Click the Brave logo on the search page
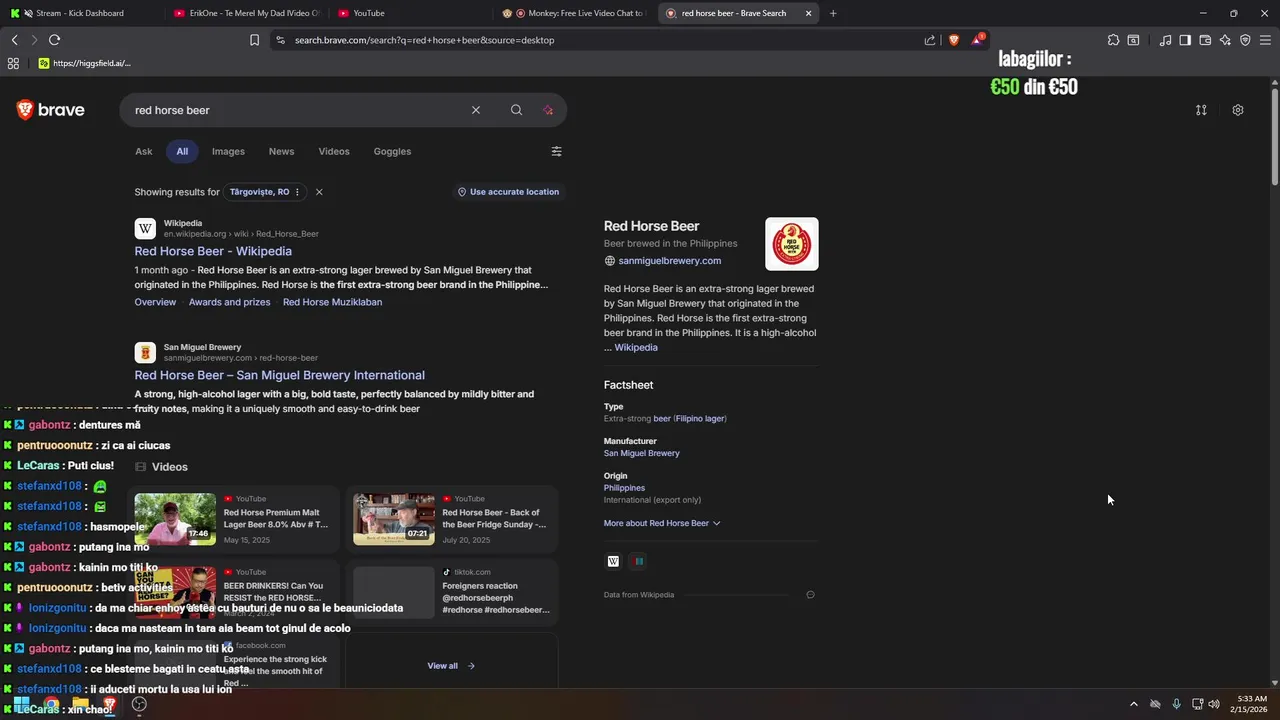This screenshot has width=1280, height=720. (51, 110)
